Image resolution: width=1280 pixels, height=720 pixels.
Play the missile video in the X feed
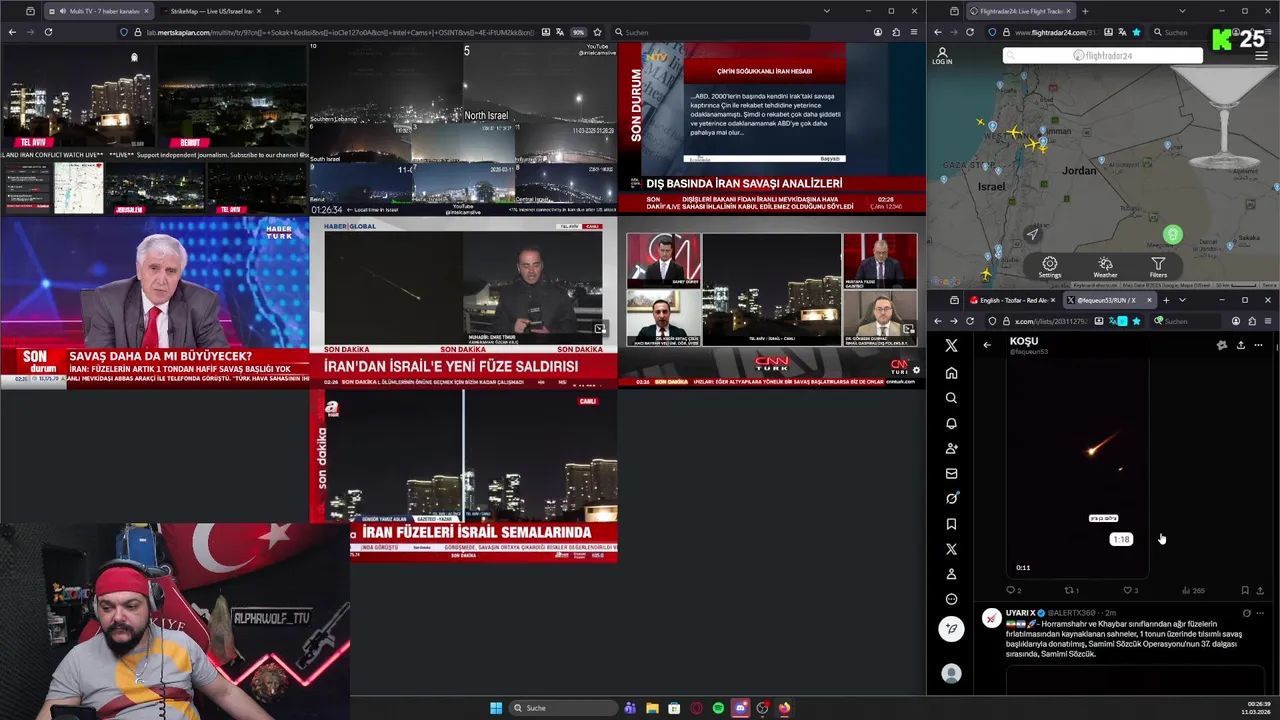click(x=1077, y=469)
